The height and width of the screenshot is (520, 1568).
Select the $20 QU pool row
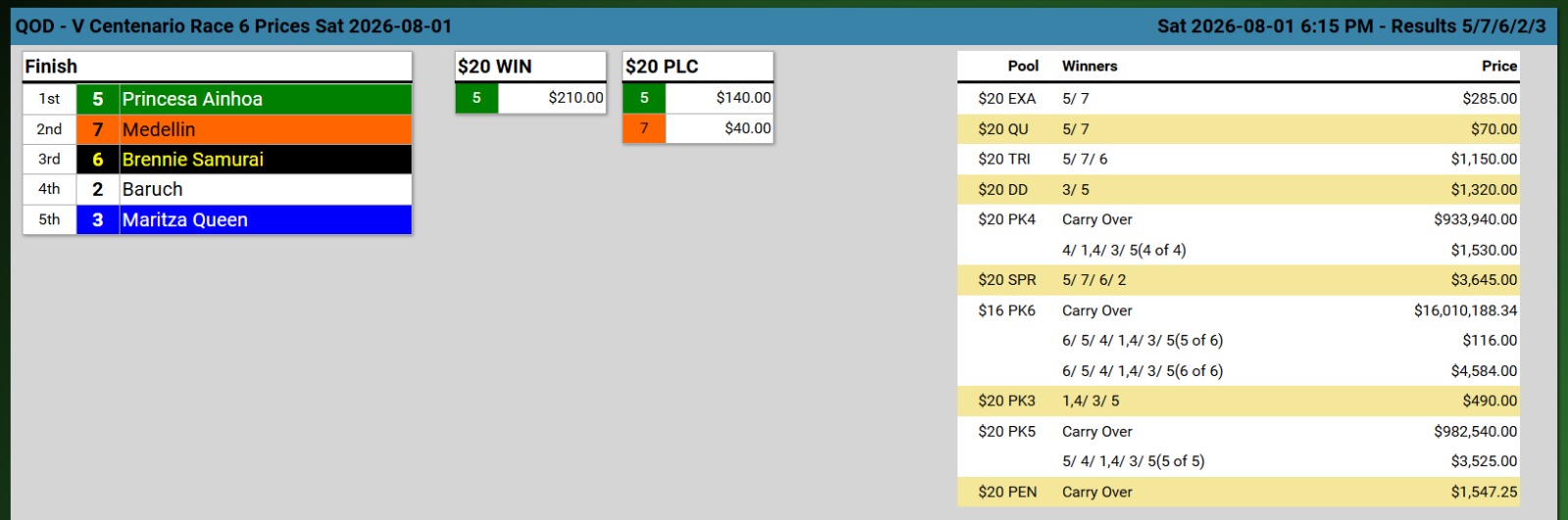click(1239, 129)
